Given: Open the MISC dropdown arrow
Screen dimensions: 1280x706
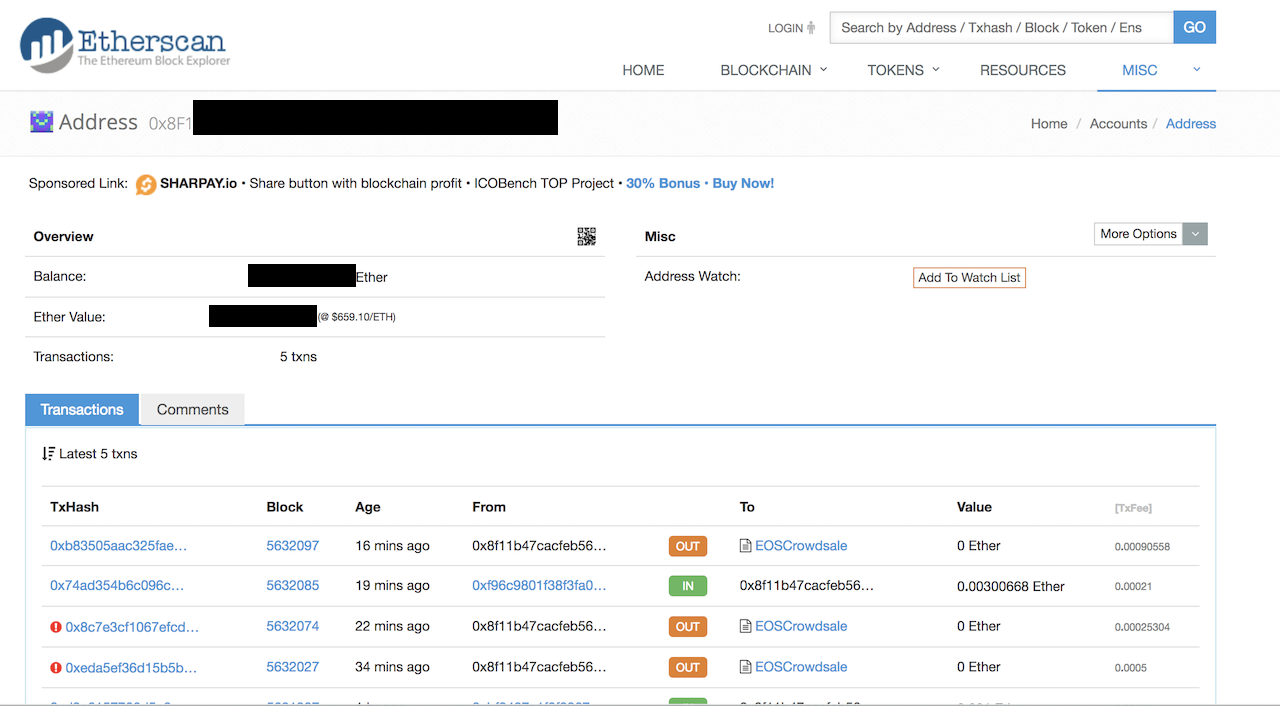Looking at the screenshot, I should [x=1196, y=70].
